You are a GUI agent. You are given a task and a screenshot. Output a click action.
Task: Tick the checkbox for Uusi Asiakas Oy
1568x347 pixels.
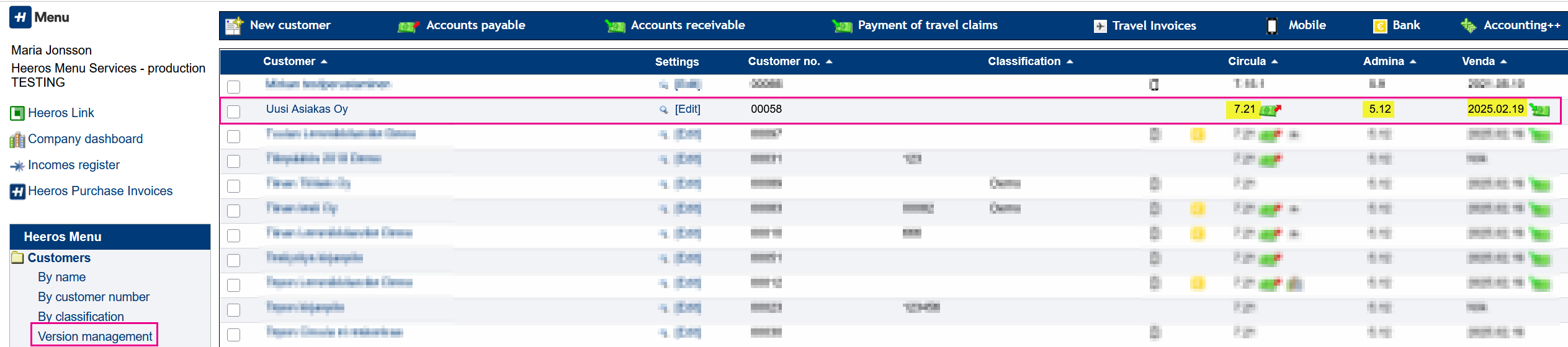[234, 112]
